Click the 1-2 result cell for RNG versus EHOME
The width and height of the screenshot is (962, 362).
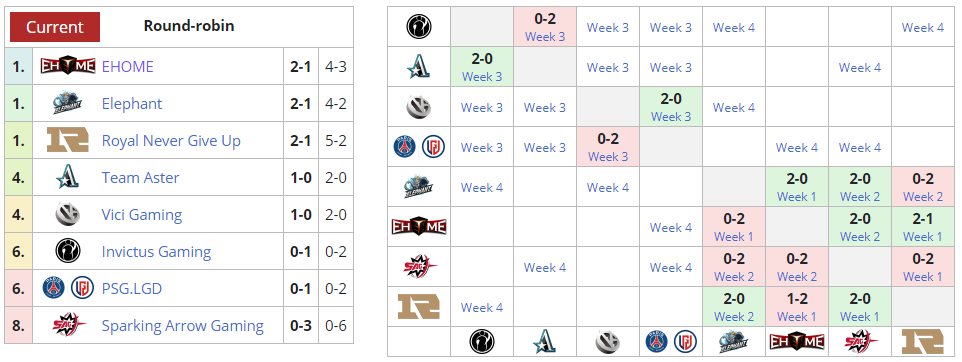coord(796,307)
